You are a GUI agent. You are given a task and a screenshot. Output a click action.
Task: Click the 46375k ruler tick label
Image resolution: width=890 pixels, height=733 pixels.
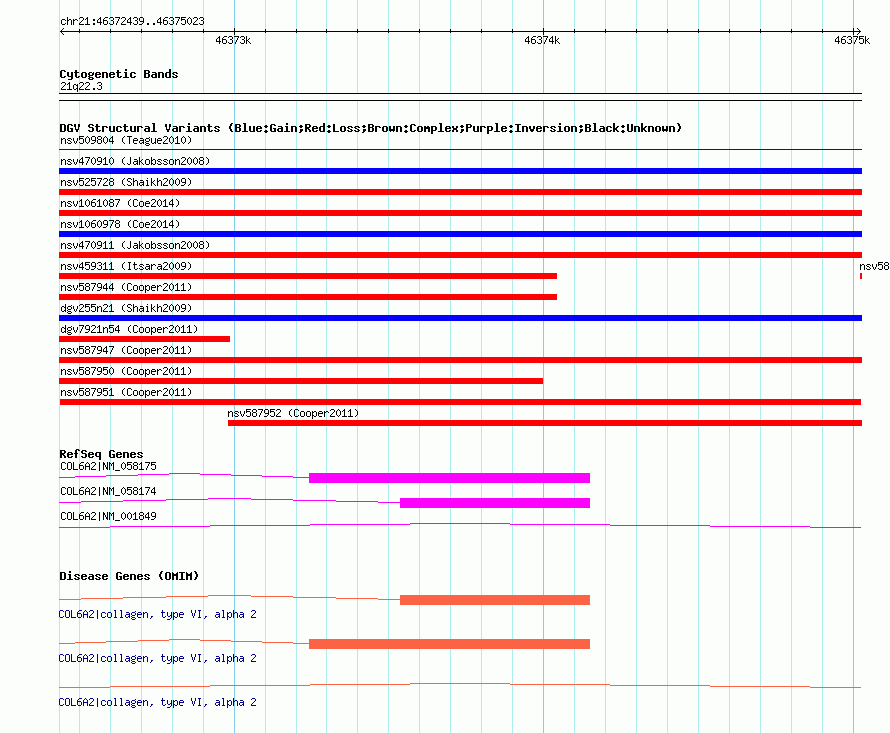click(x=852, y=40)
